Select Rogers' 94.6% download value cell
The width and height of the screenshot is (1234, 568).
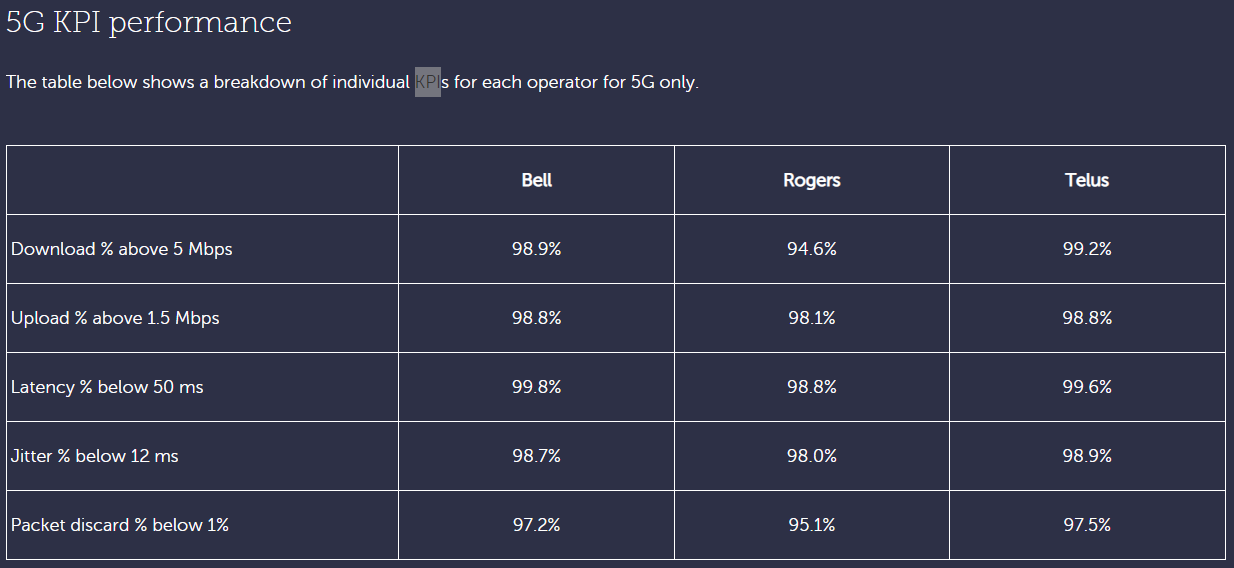pos(811,249)
